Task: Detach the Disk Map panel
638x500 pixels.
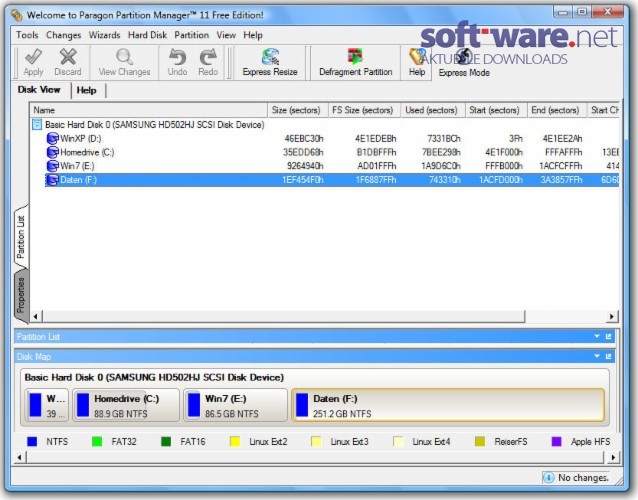Action: [x=609, y=356]
